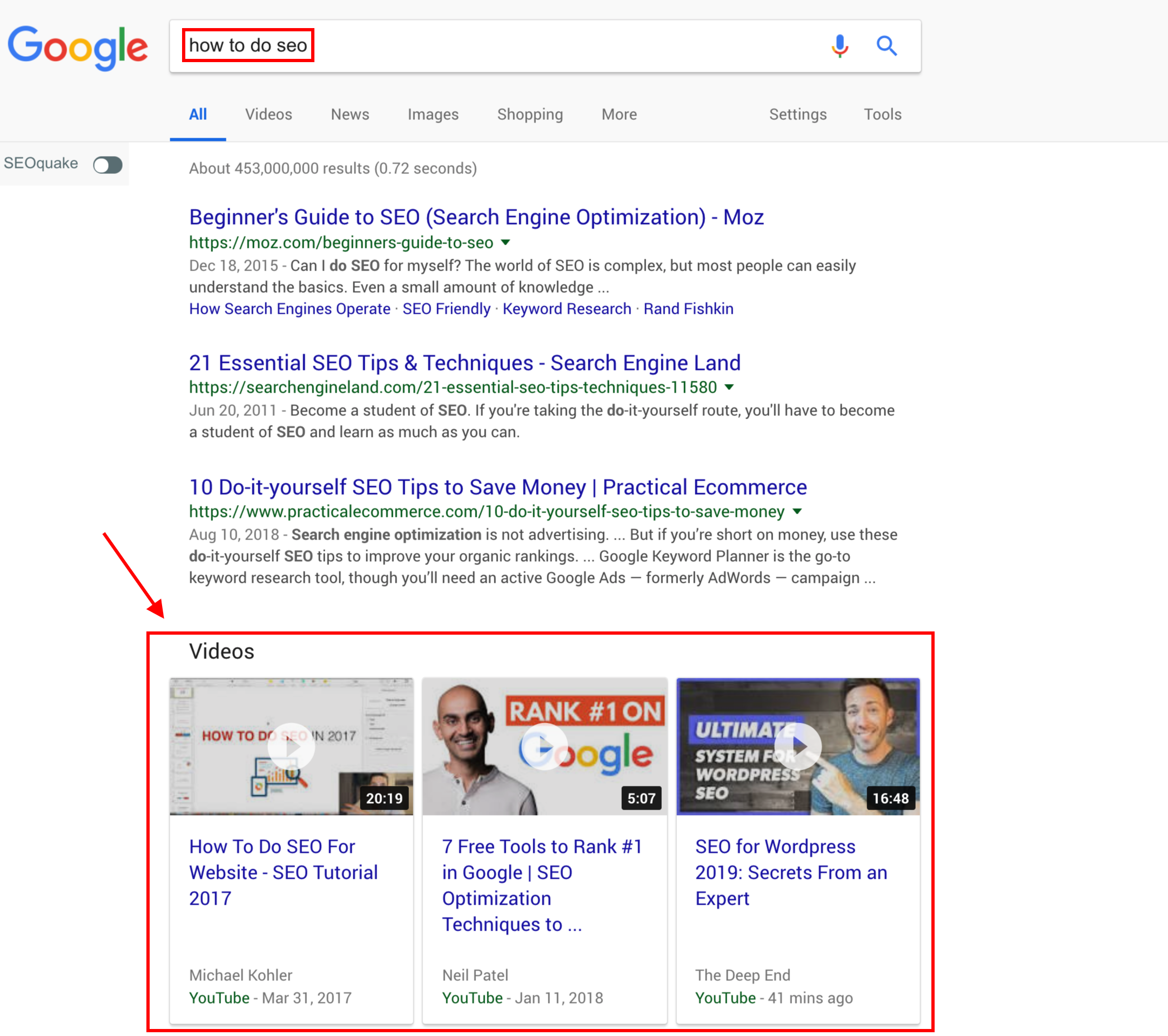Click the Videos section heading

coord(221,651)
